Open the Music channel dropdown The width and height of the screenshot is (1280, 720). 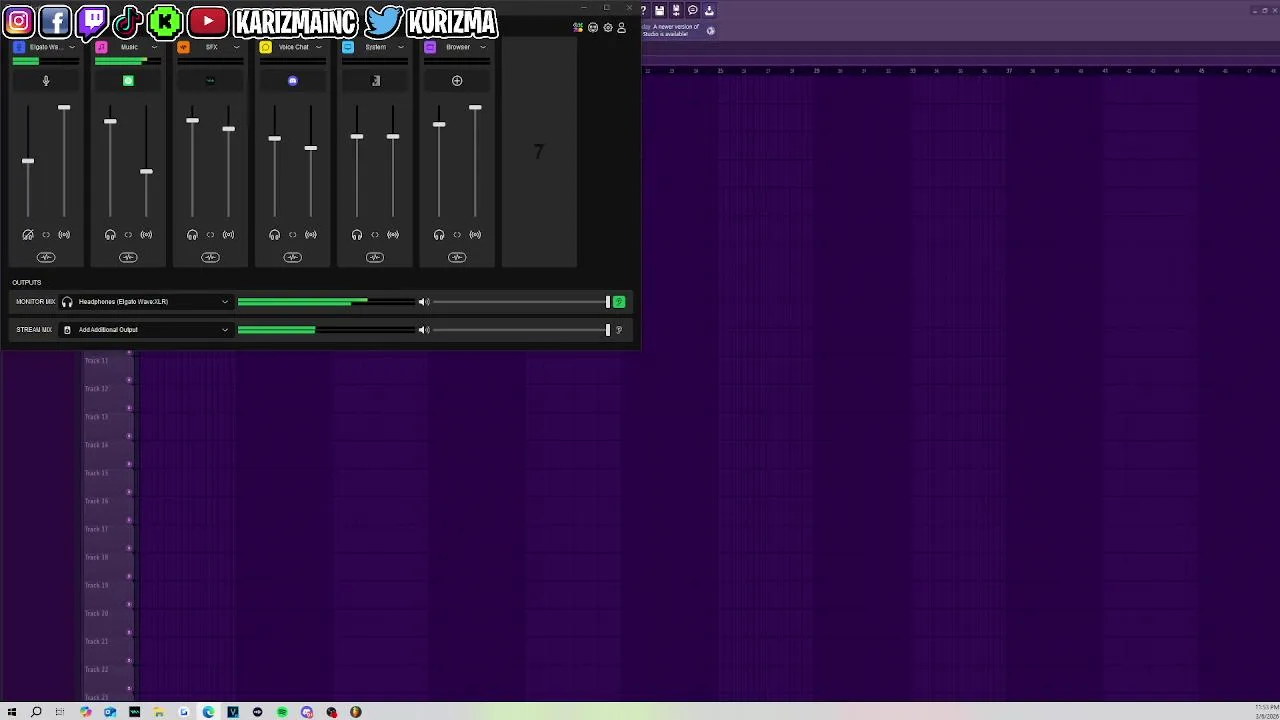coord(154,47)
